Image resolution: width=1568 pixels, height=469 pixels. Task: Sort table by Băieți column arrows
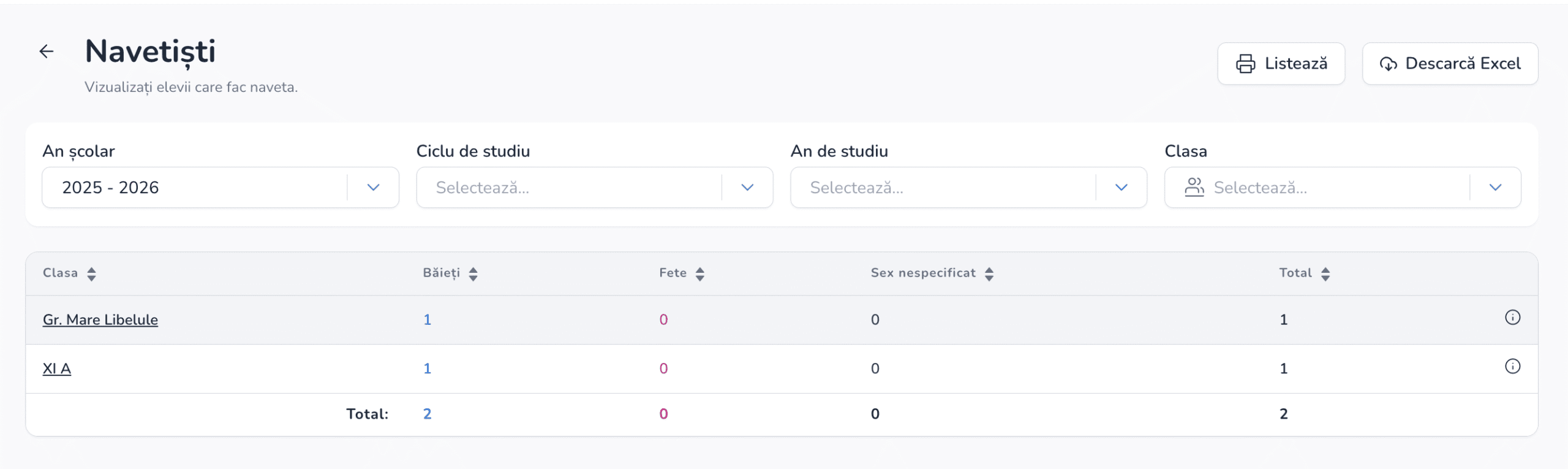tap(473, 274)
